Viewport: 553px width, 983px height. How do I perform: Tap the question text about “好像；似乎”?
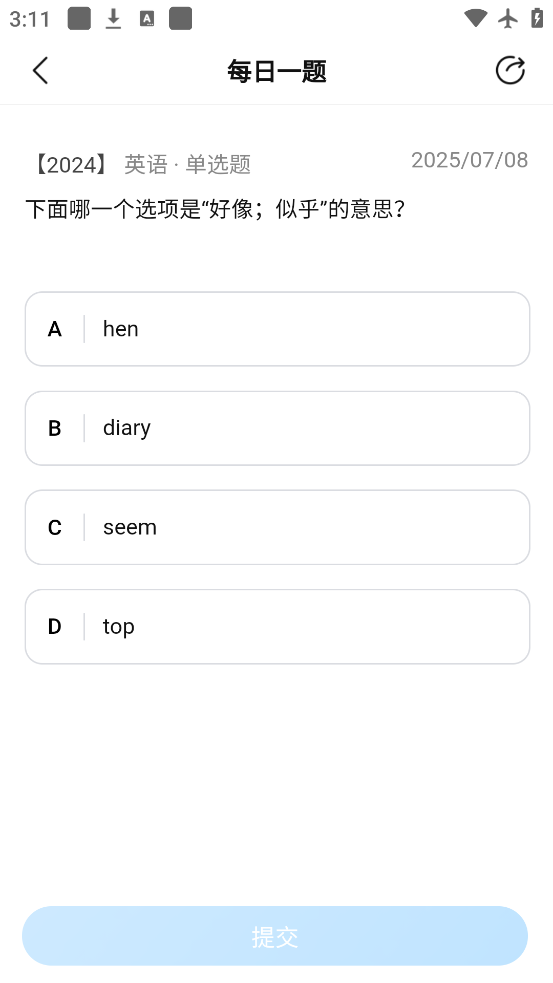[215, 209]
